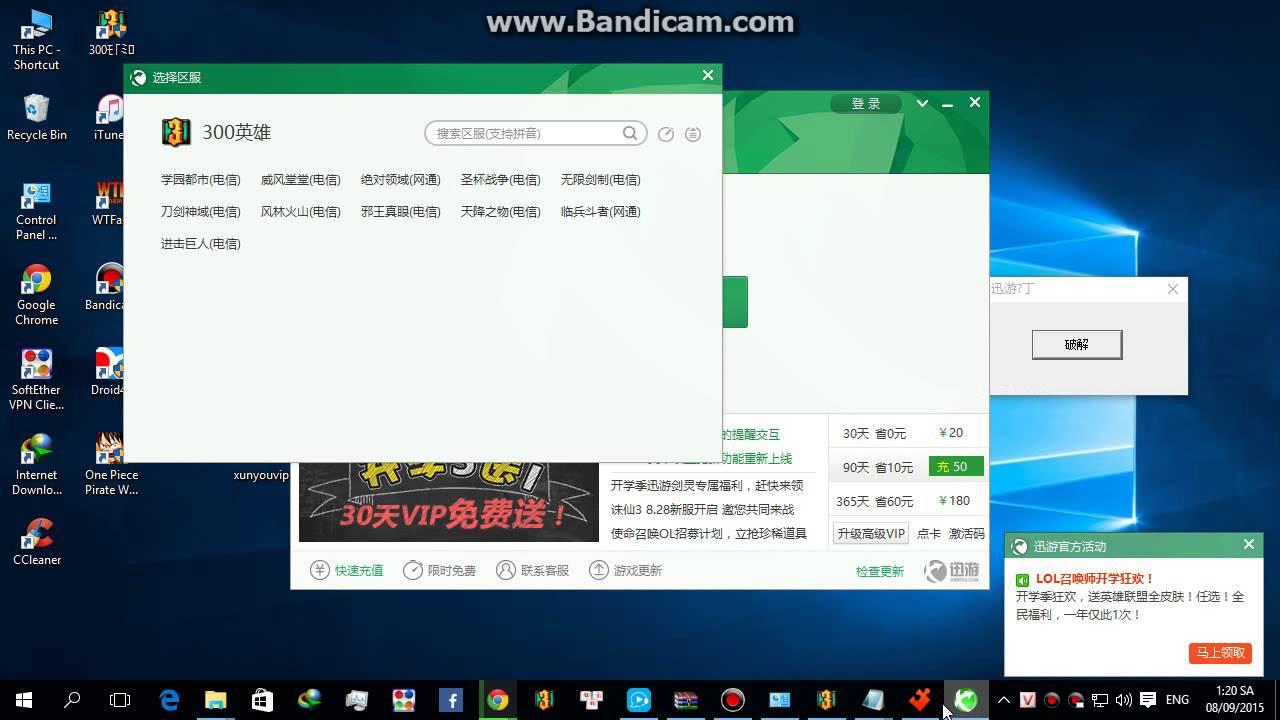Click the search magnifier in server search box
The width and height of the screenshot is (1280, 720).
pos(630,133)
